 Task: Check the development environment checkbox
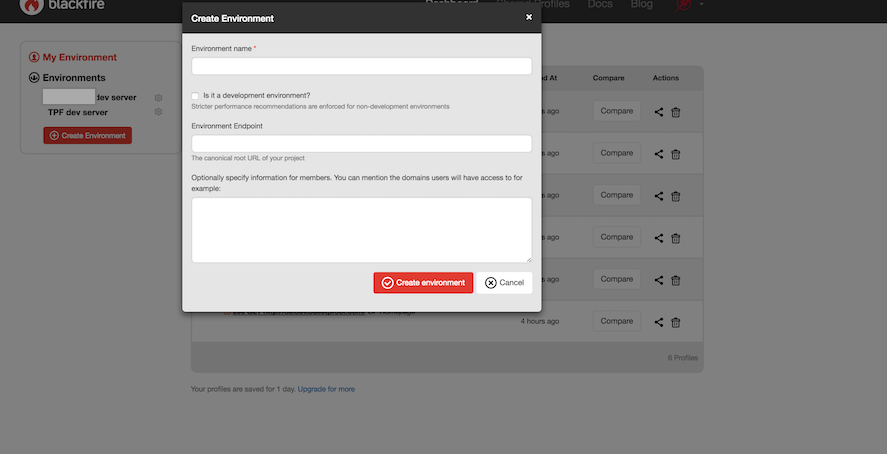[x=195, y=96]
